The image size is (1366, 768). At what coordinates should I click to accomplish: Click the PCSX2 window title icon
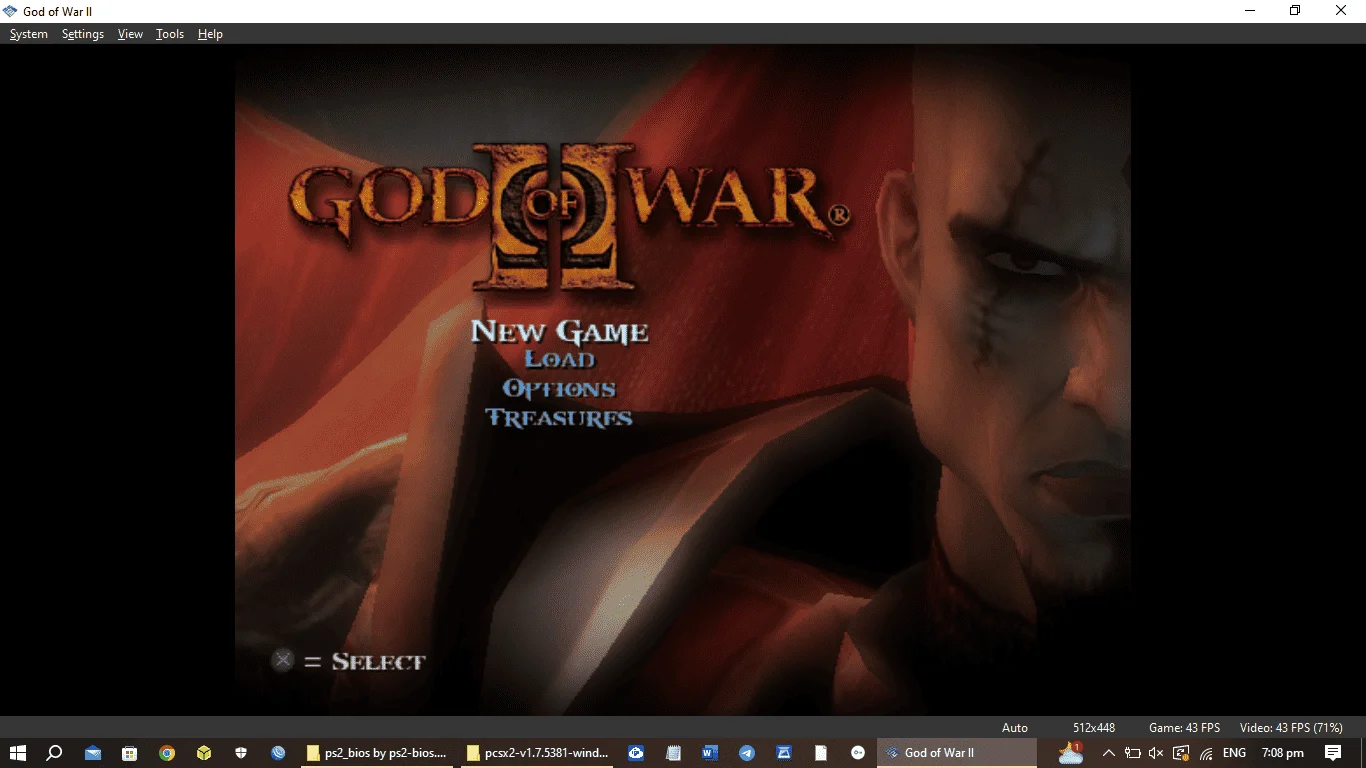click(11, 11)
